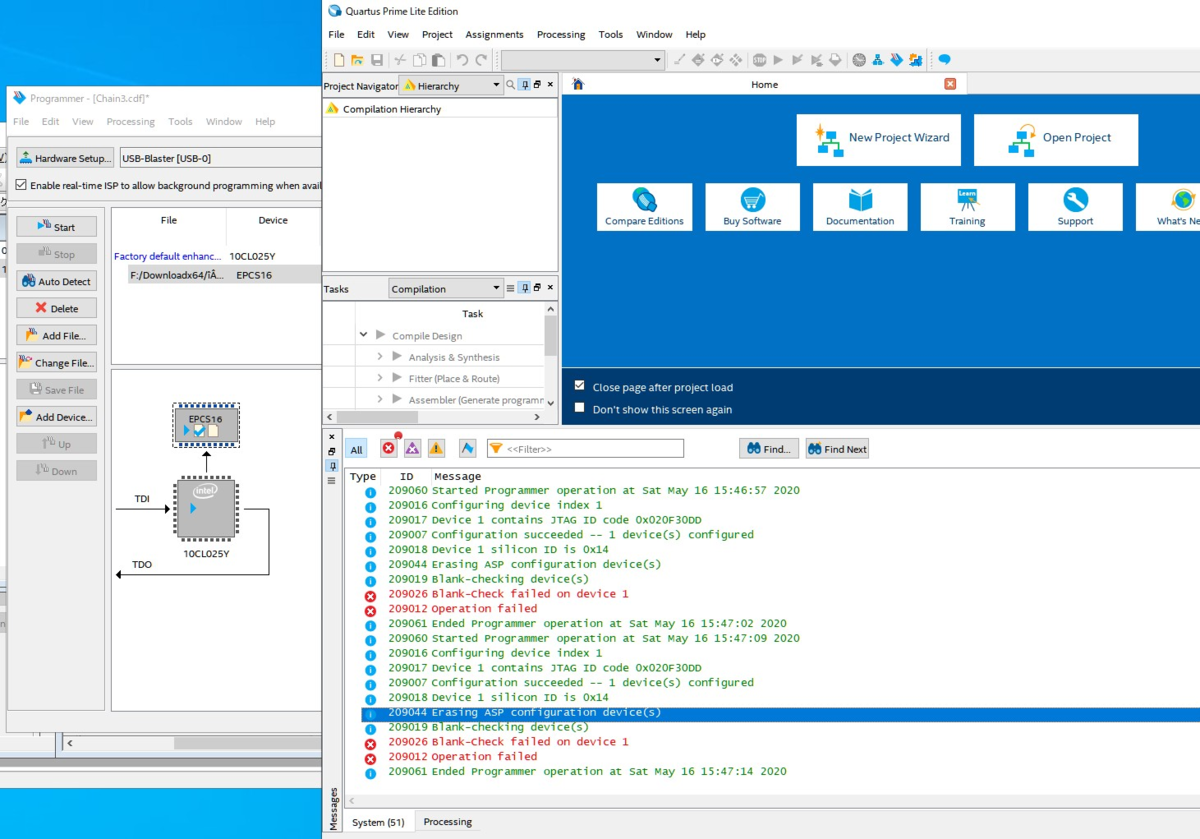Click the Find... button in Messages panel
This screenshot has width=1200, height=839.
pyautogui.click(x=769, y=449)
